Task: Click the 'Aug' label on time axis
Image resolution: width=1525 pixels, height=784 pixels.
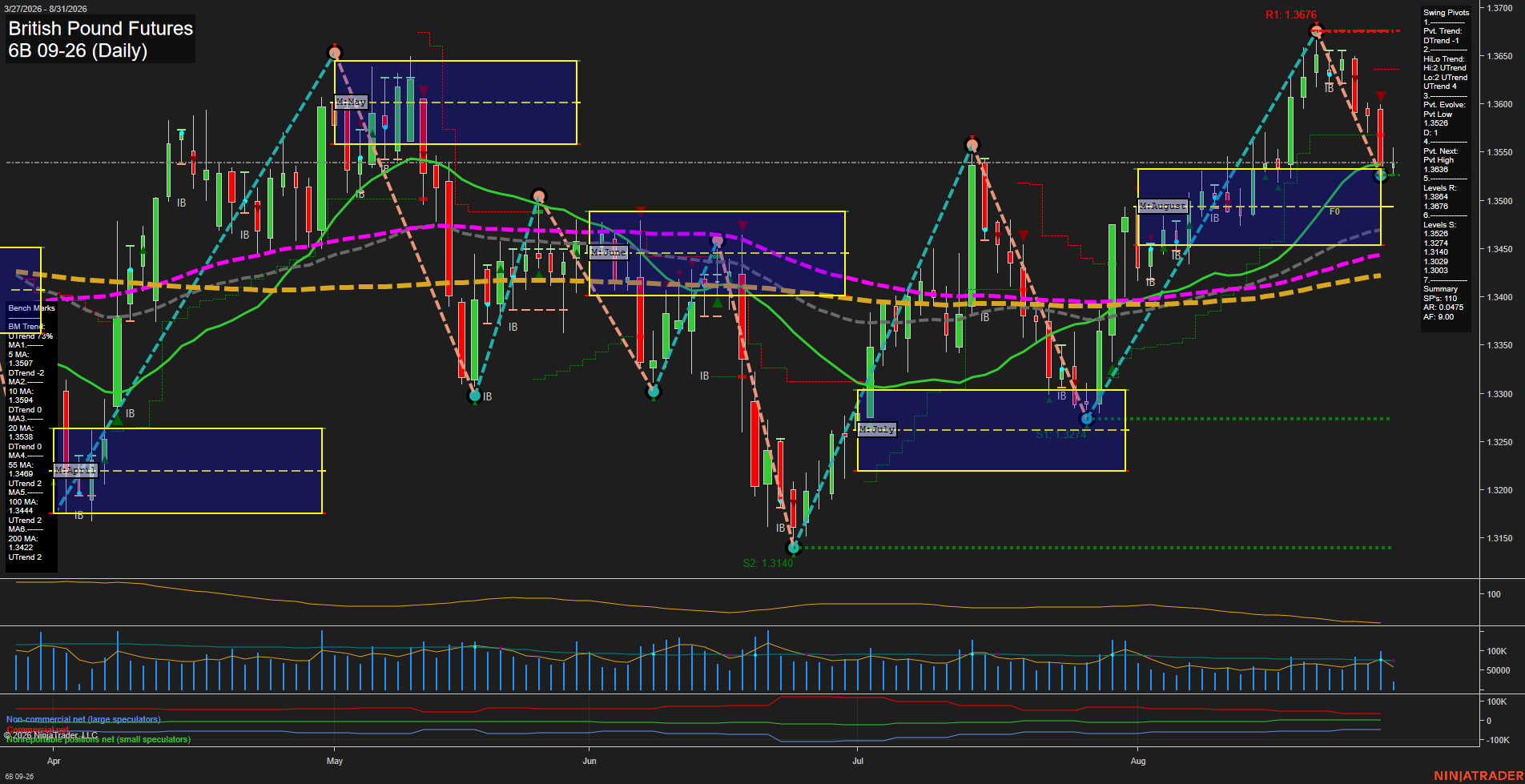Action: 1138,761
